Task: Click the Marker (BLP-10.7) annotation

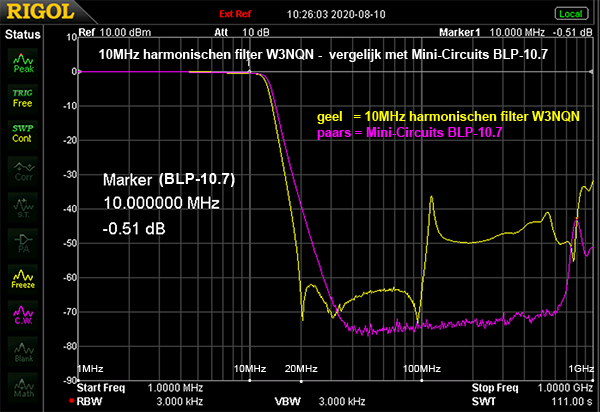Action: [x=169, y=179]
